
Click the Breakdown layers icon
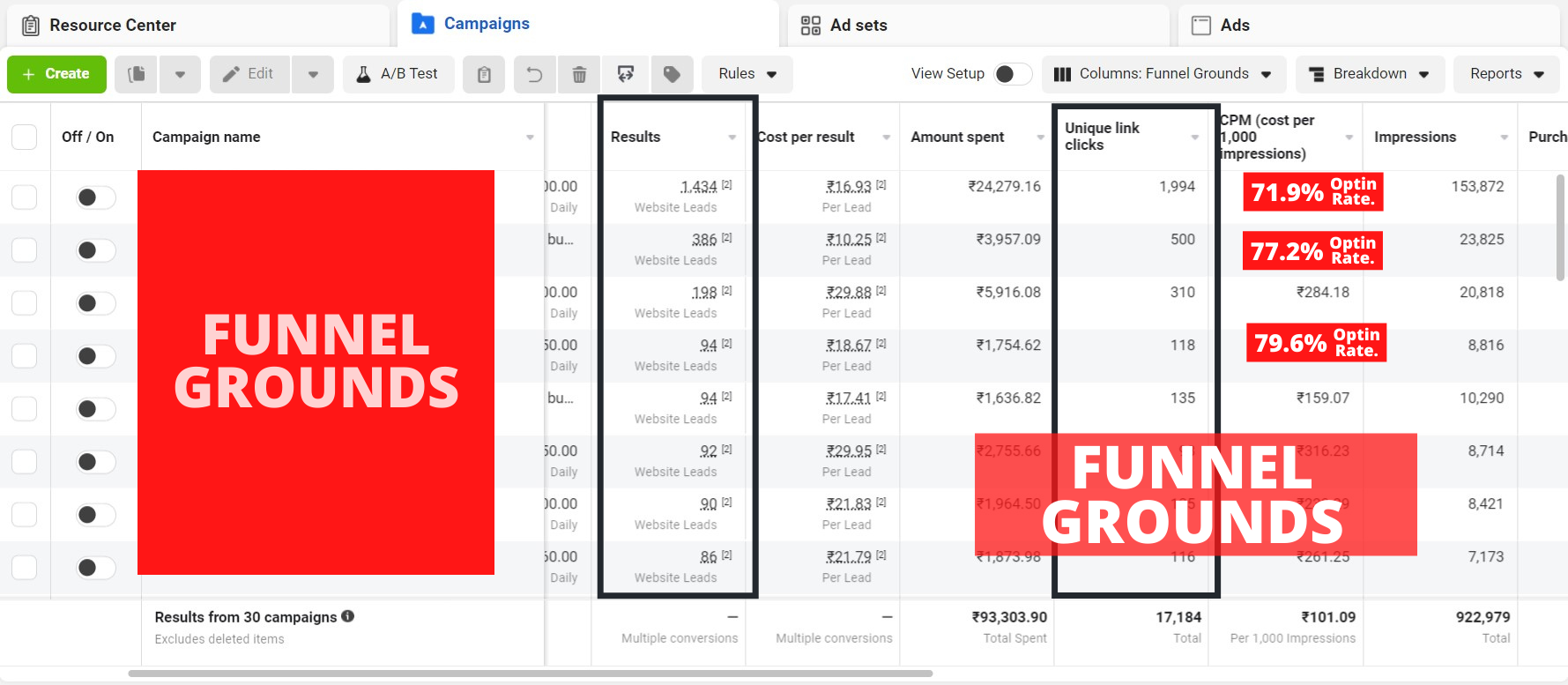[x=1317, y=74]
